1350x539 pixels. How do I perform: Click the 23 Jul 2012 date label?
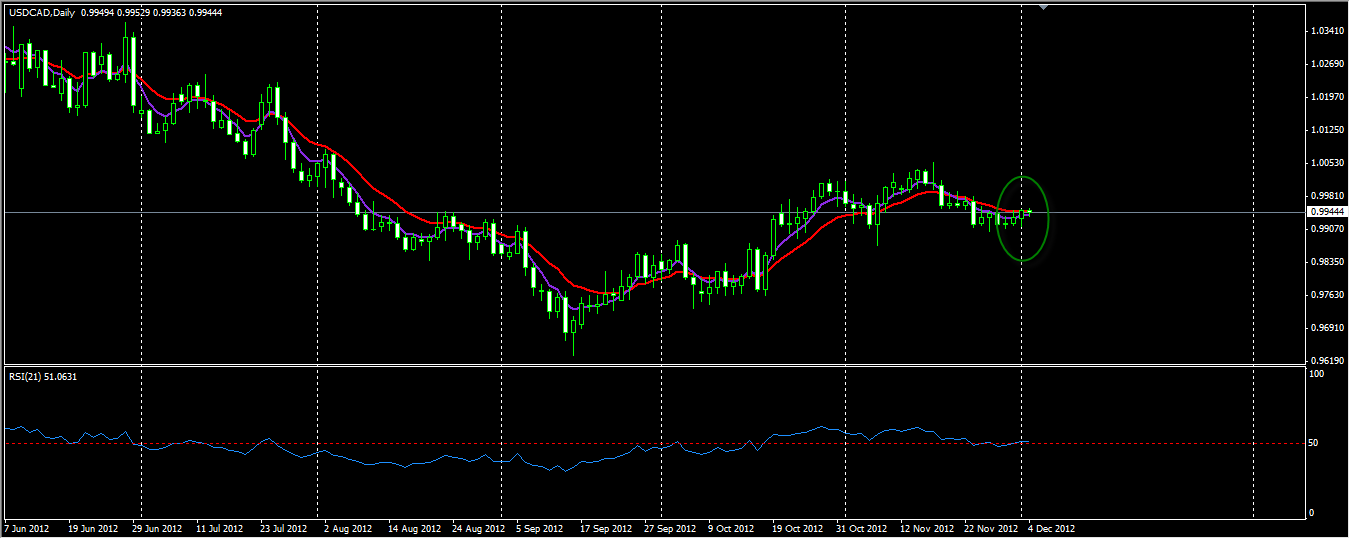click(x=282, y=528)
